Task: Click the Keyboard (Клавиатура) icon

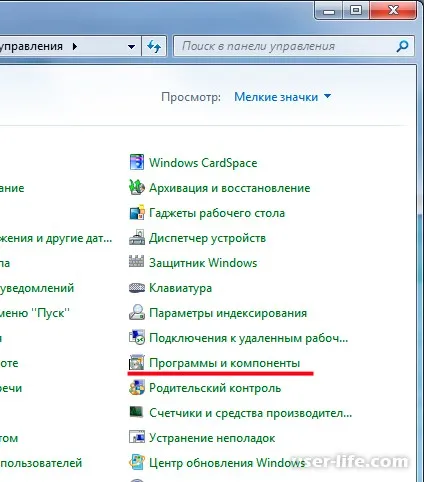Action: pyautogui.click(x=137, y=287)
